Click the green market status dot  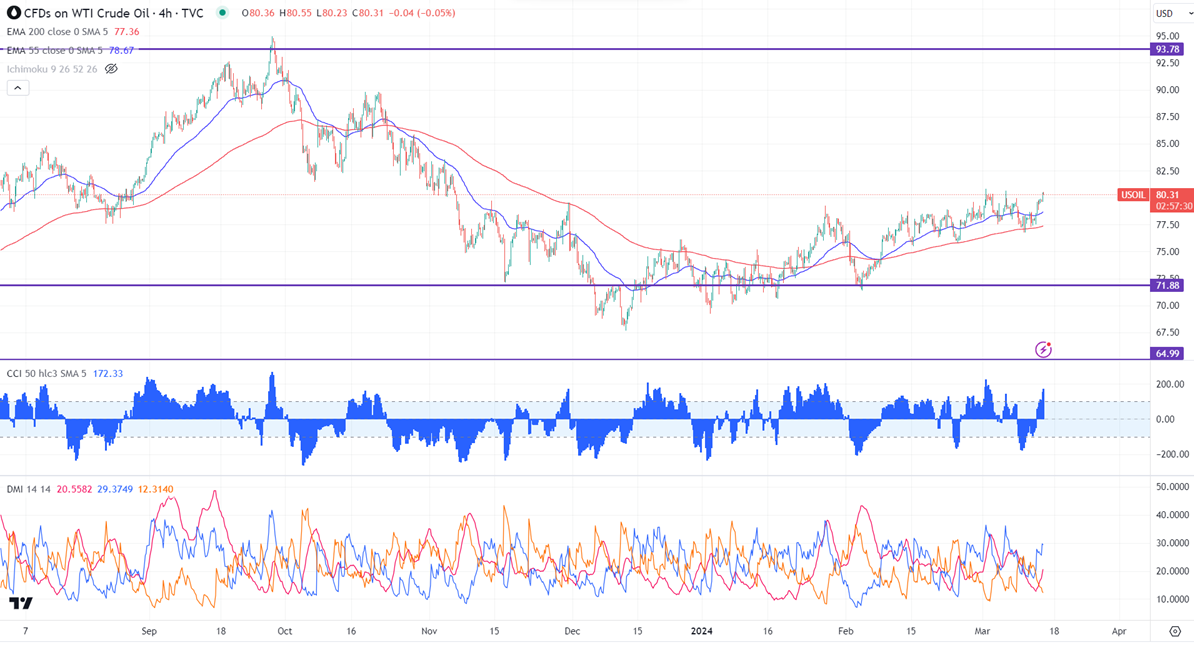222,13
